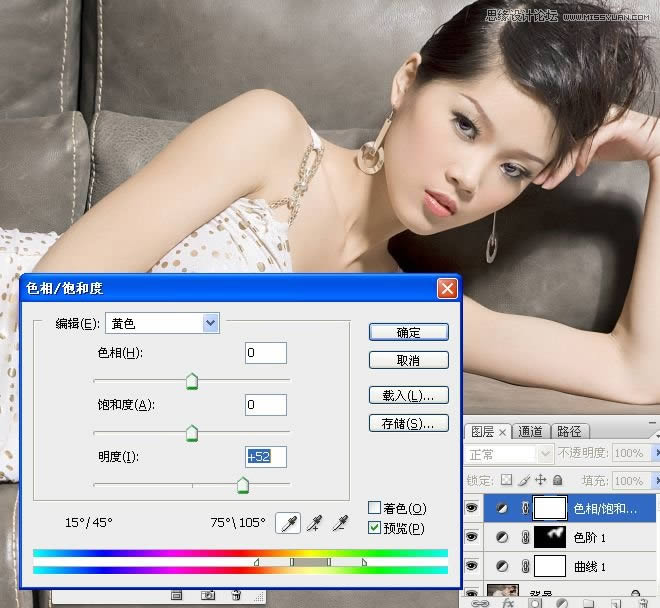Click the lock image pixels brush icon
Image resolution: width=660 pixels, height=608 pixels.
tap(524, 481)
